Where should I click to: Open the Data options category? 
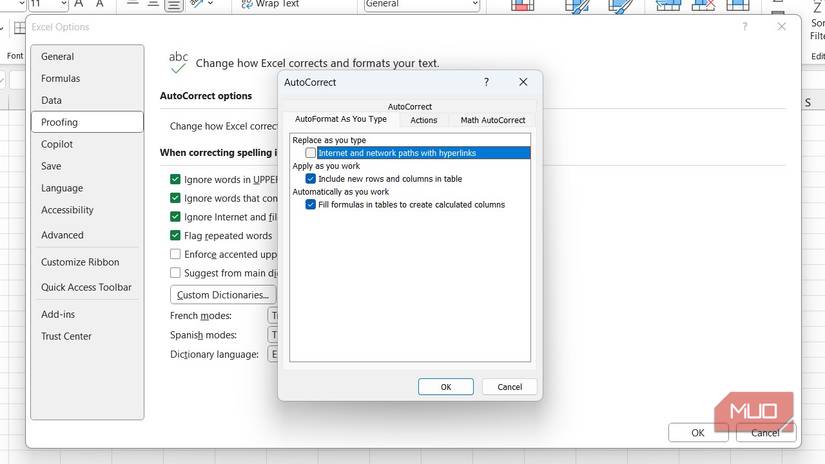pos(87,100)
